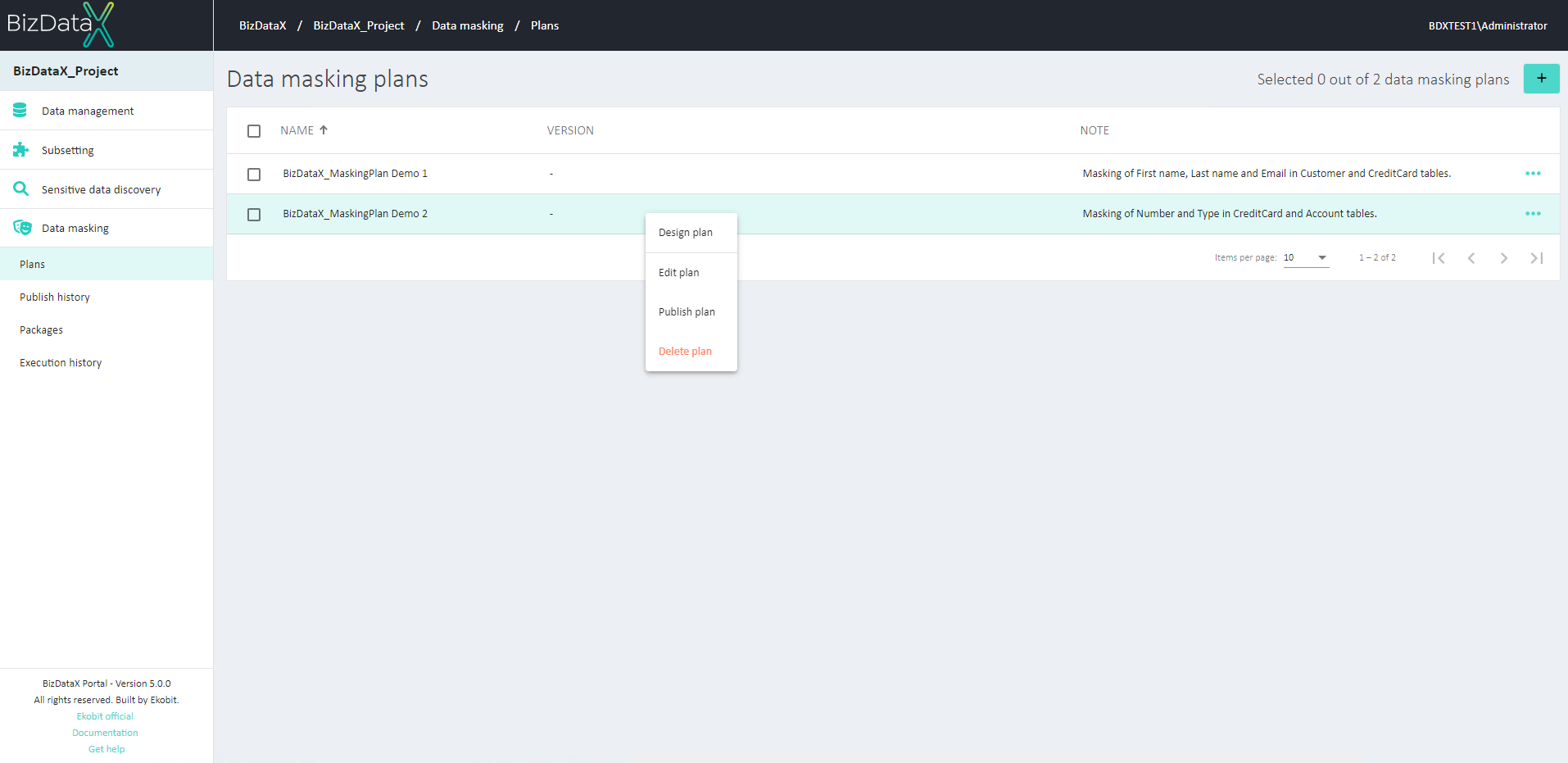
Task: Click the NAME column header text
Action: (297, 130)
